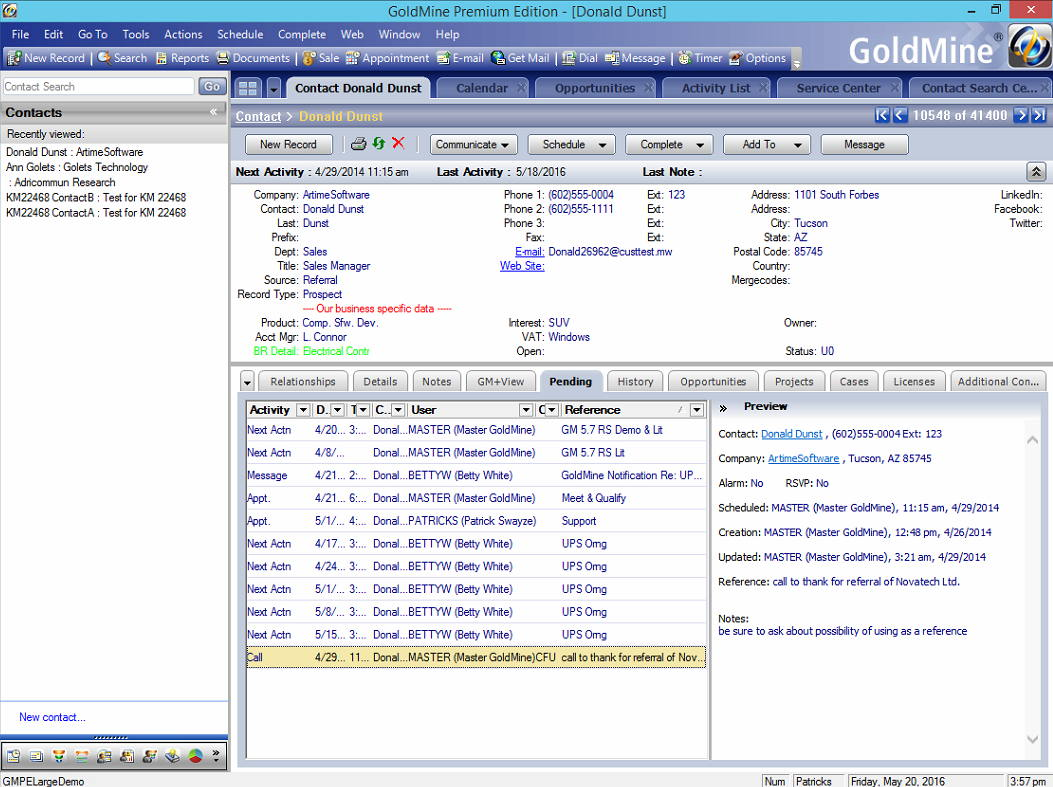The image size is (1053, 787).
Task: Click the Contact Search input field
Action: click(99, 87)
